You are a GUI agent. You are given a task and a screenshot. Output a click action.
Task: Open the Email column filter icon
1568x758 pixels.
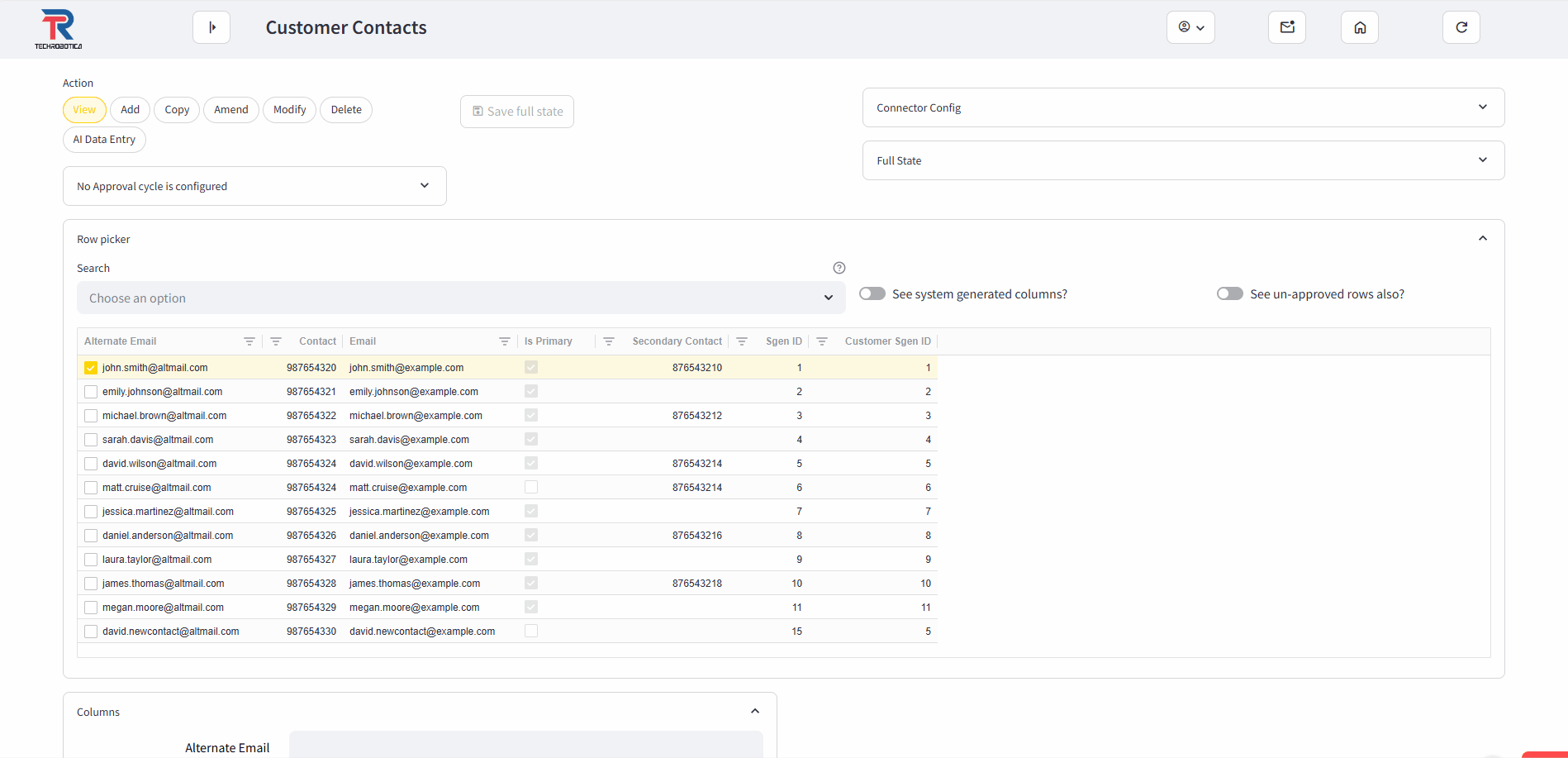(x=505, y=341)
